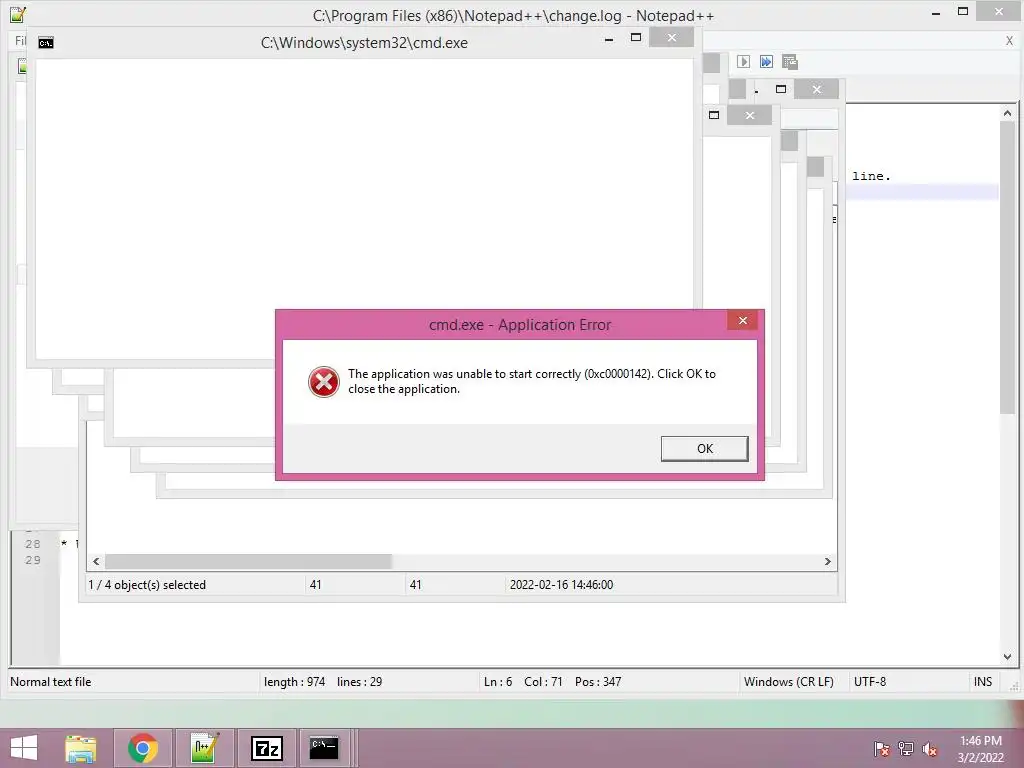Click the Notepad++ vertical scrollbar thumb
The height and width of the screenshot is (768, 1024).
1007,268
